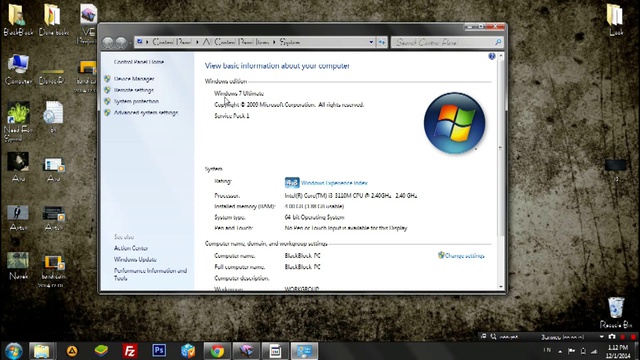640x360 pixels.
Task: Open Windows Update link
Action: [135, 260]
